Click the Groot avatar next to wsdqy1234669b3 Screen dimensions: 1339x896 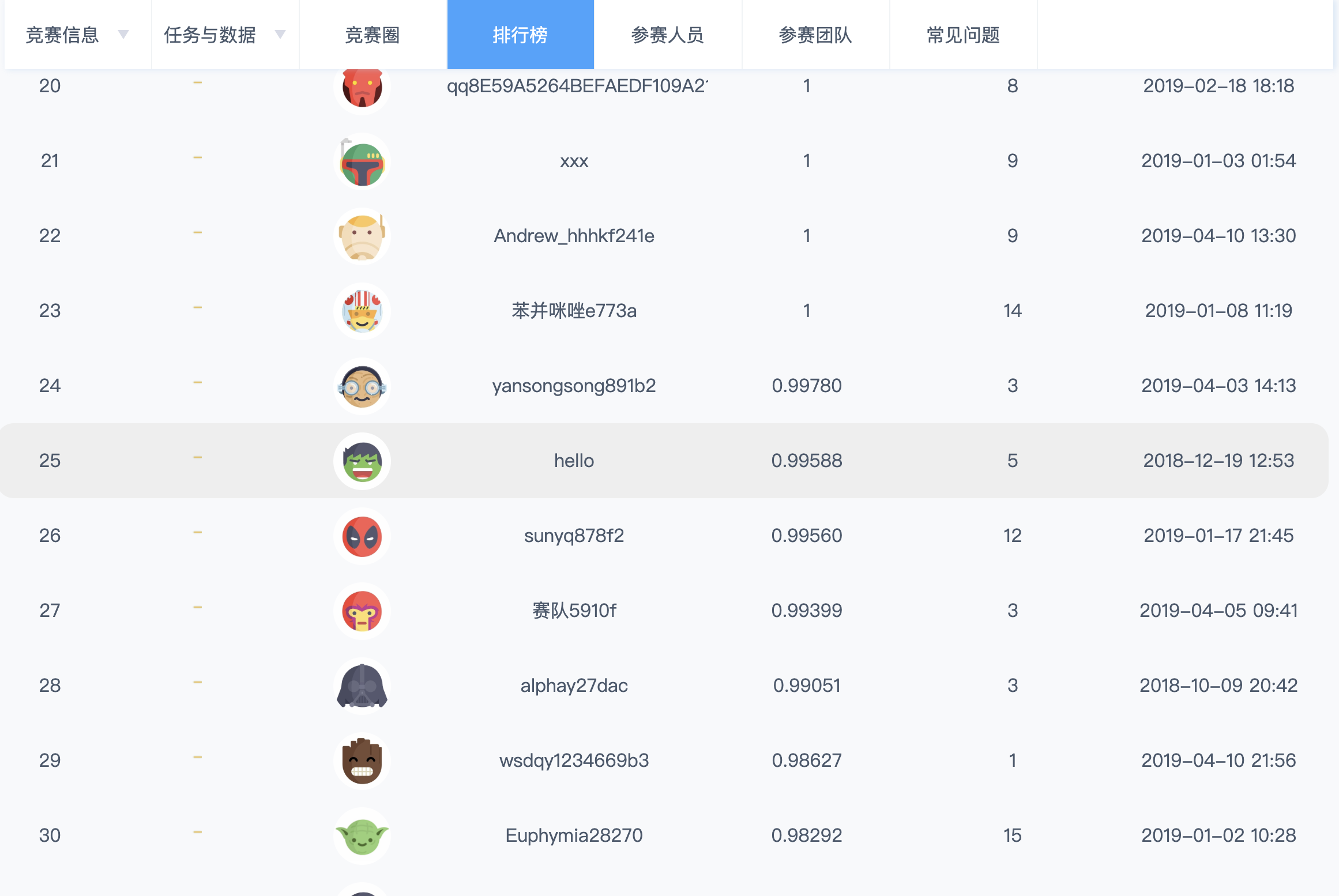click(362, 761)
